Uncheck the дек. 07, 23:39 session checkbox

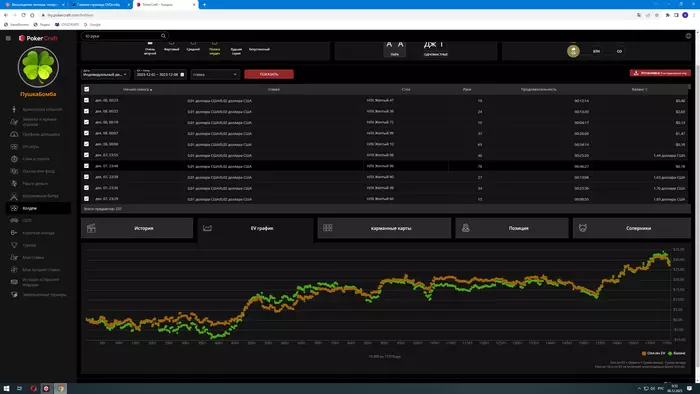[87, 177]
